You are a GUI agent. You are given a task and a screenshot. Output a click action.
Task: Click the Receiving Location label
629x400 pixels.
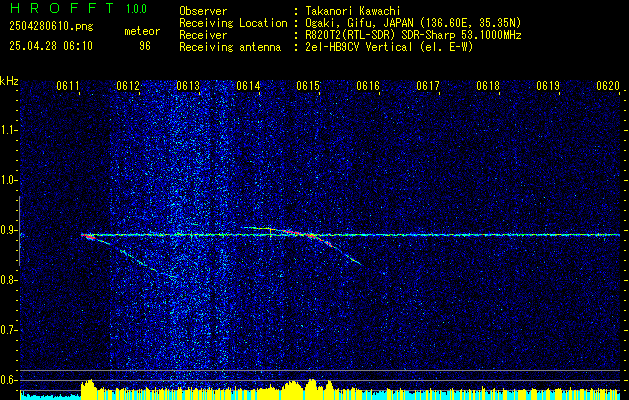233,23
